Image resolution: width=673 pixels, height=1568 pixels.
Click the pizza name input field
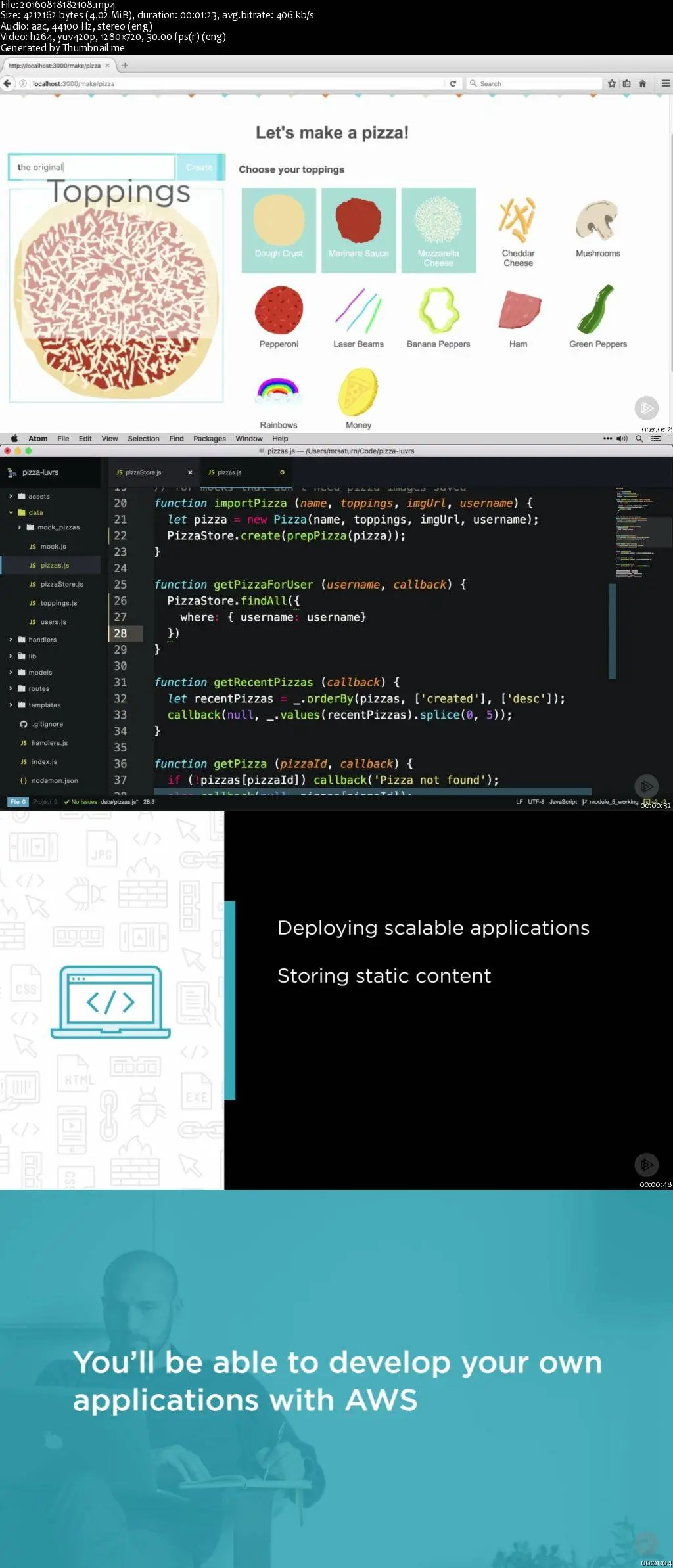92,167
